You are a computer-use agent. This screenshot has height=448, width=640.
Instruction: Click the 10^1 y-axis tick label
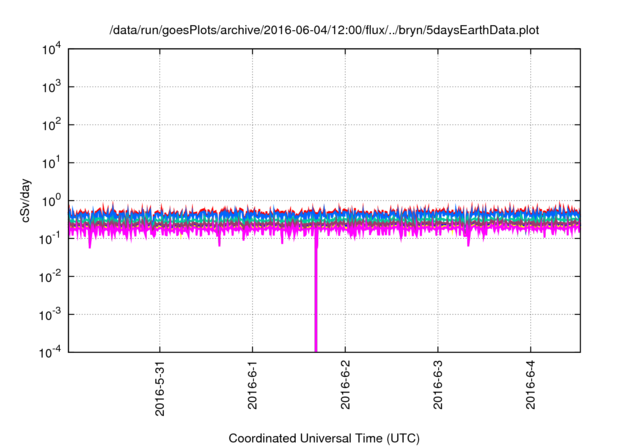pos(51,163)
